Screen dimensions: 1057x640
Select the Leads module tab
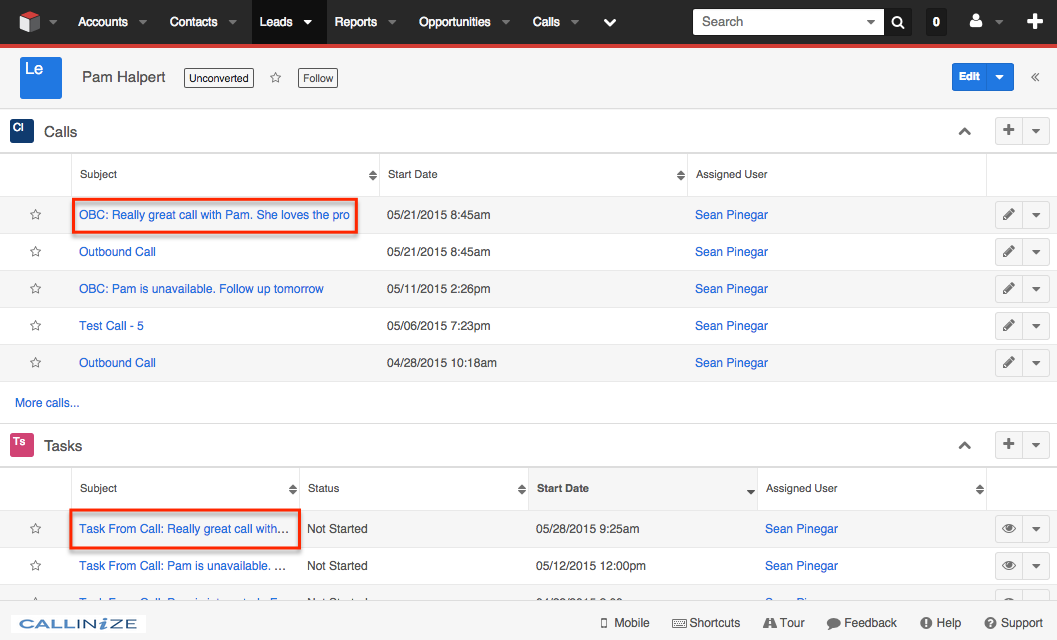click(x=276, y=22)
